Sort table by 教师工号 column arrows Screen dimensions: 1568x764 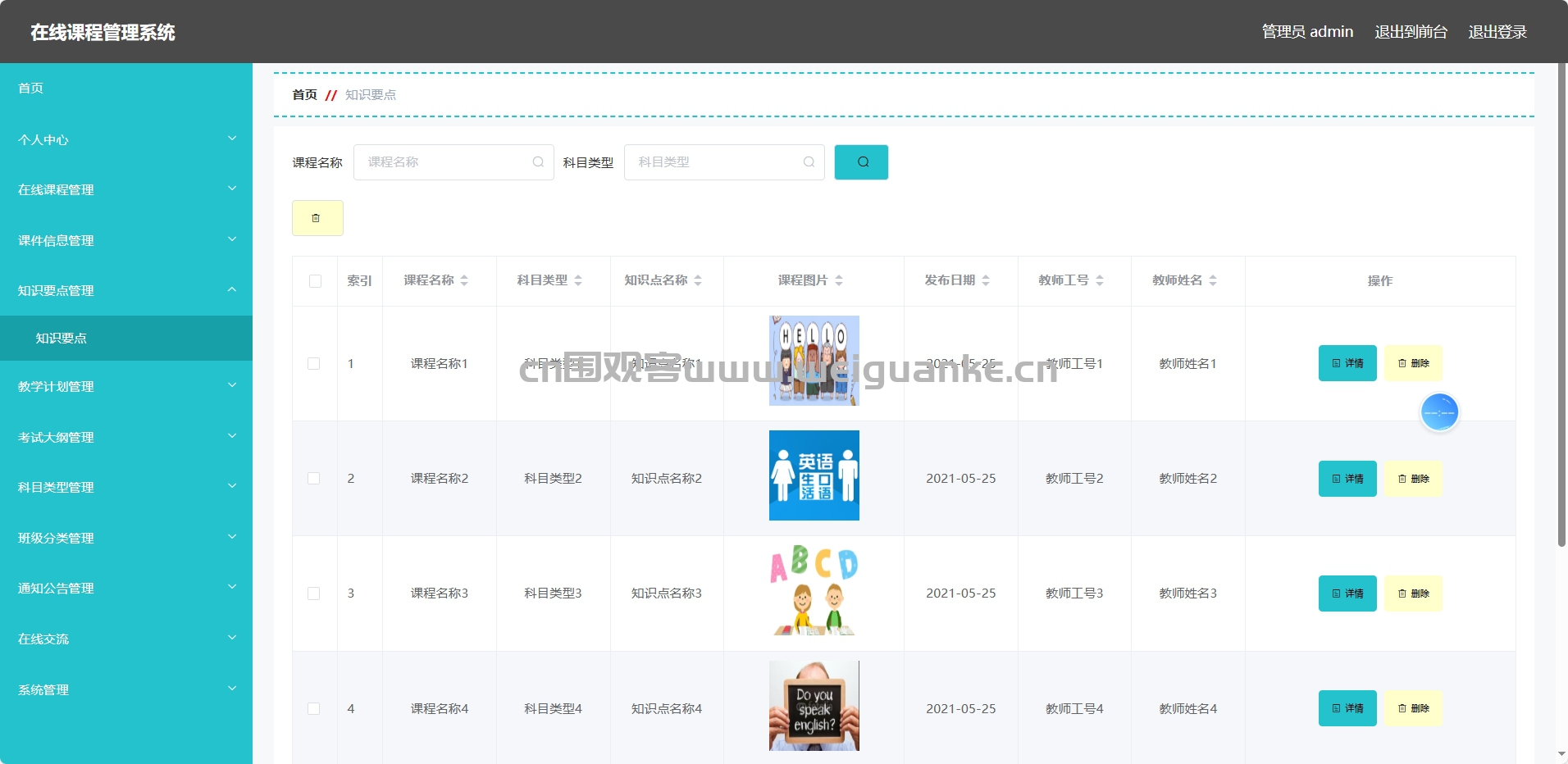1100,280
